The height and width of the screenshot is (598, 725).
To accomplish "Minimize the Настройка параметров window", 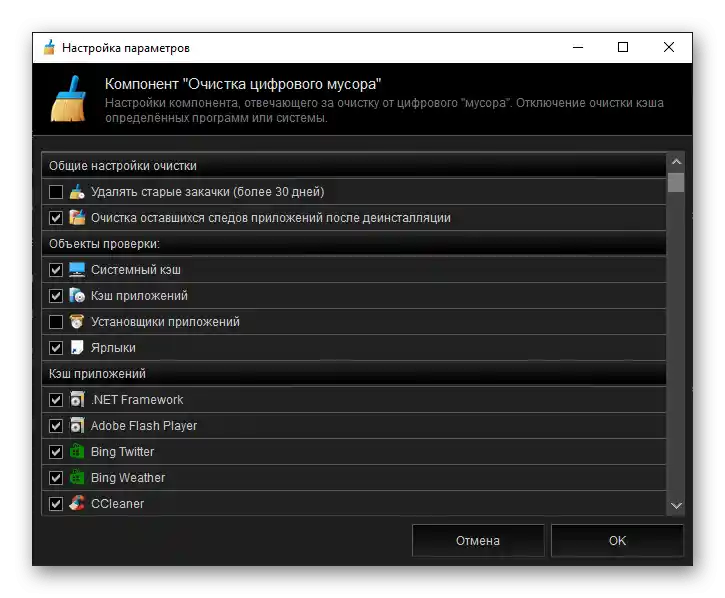I will pyautogui.click(x=578, y=47).
